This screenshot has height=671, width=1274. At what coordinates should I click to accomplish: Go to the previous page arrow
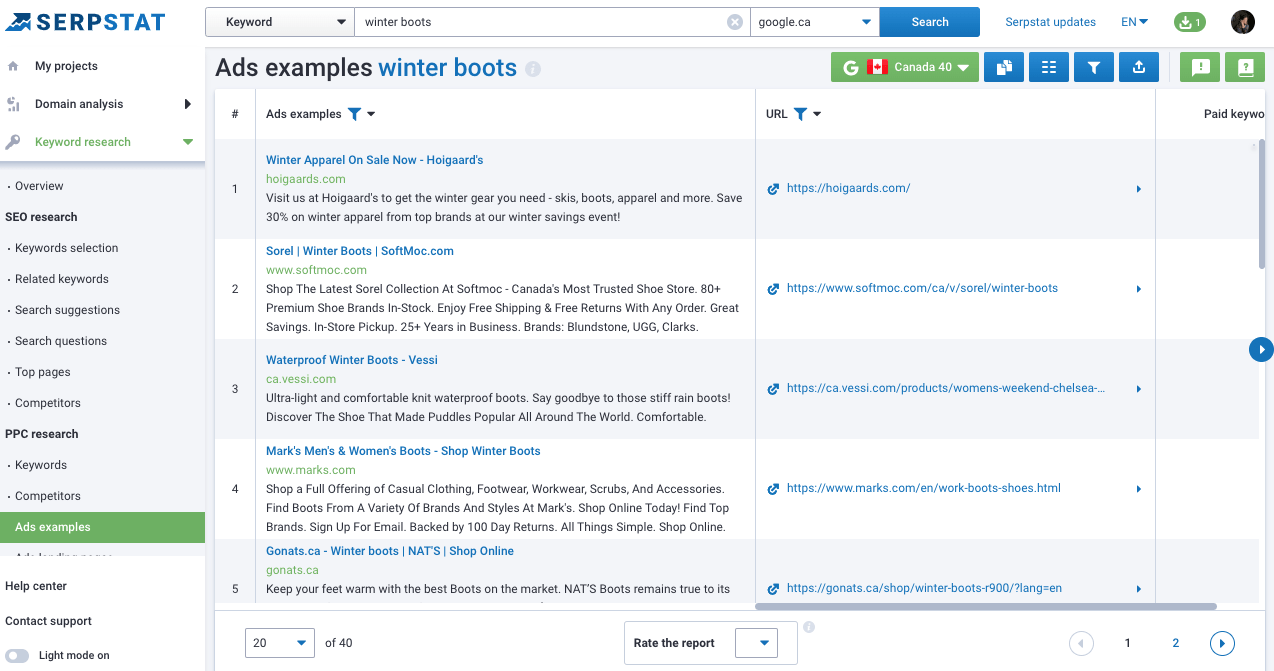(1081, 643)
